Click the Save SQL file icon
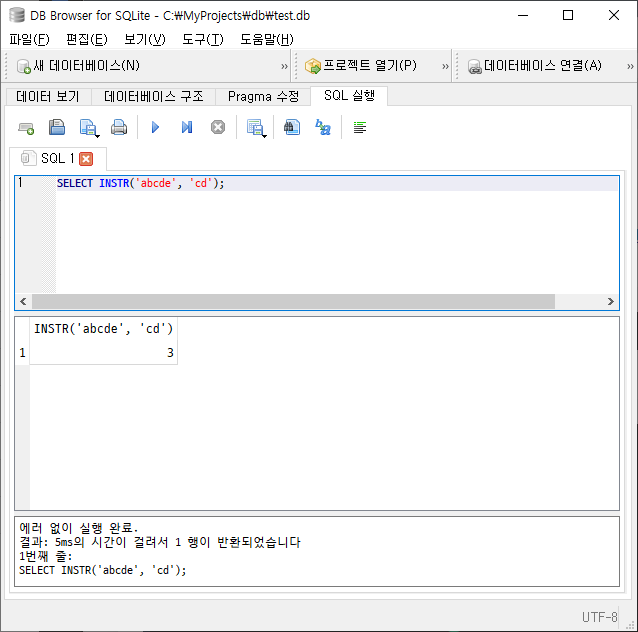The height and width of the screenshot is (632, 638). point(57,127)
